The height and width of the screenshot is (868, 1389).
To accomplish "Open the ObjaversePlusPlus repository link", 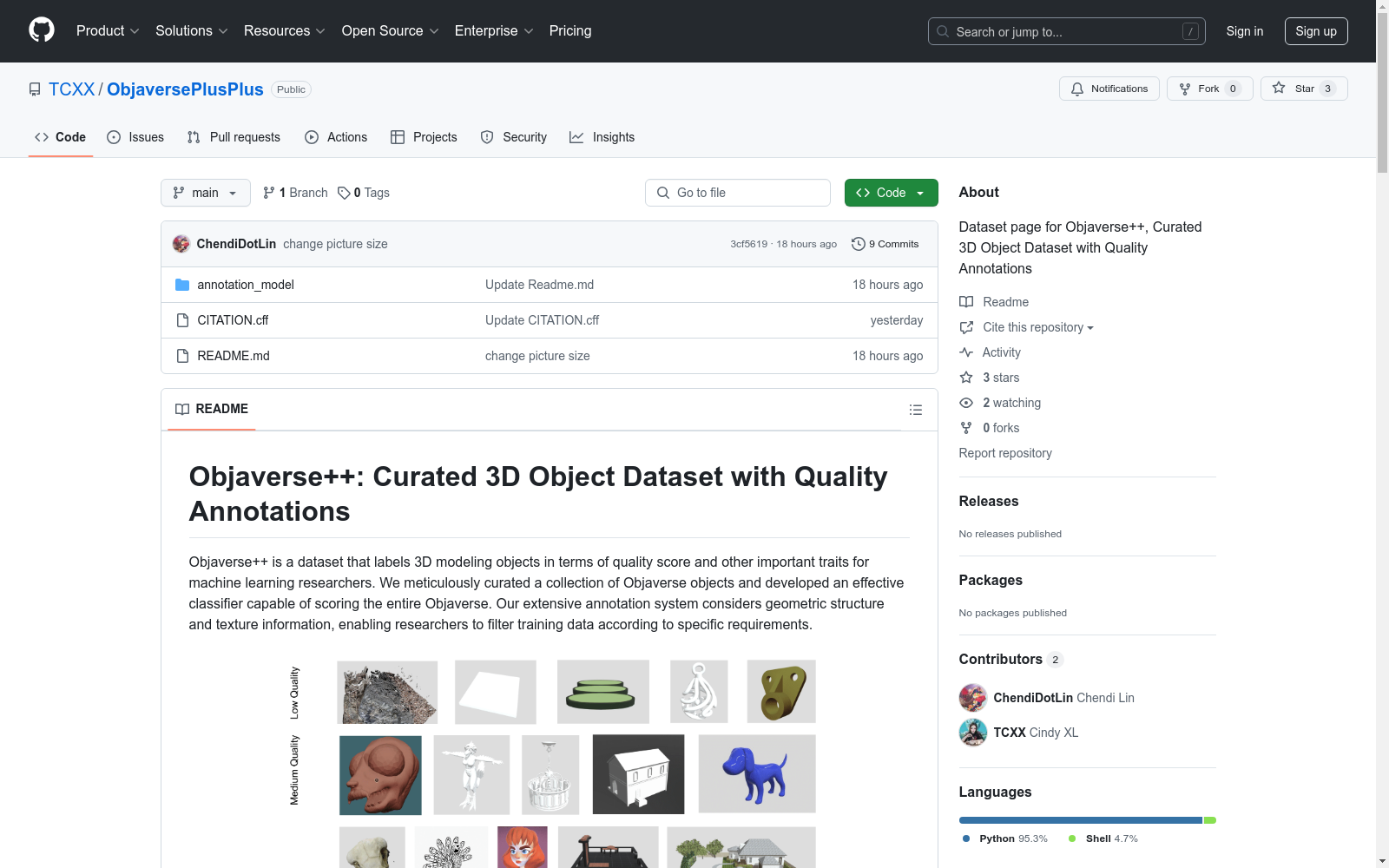I will (185, 89).
